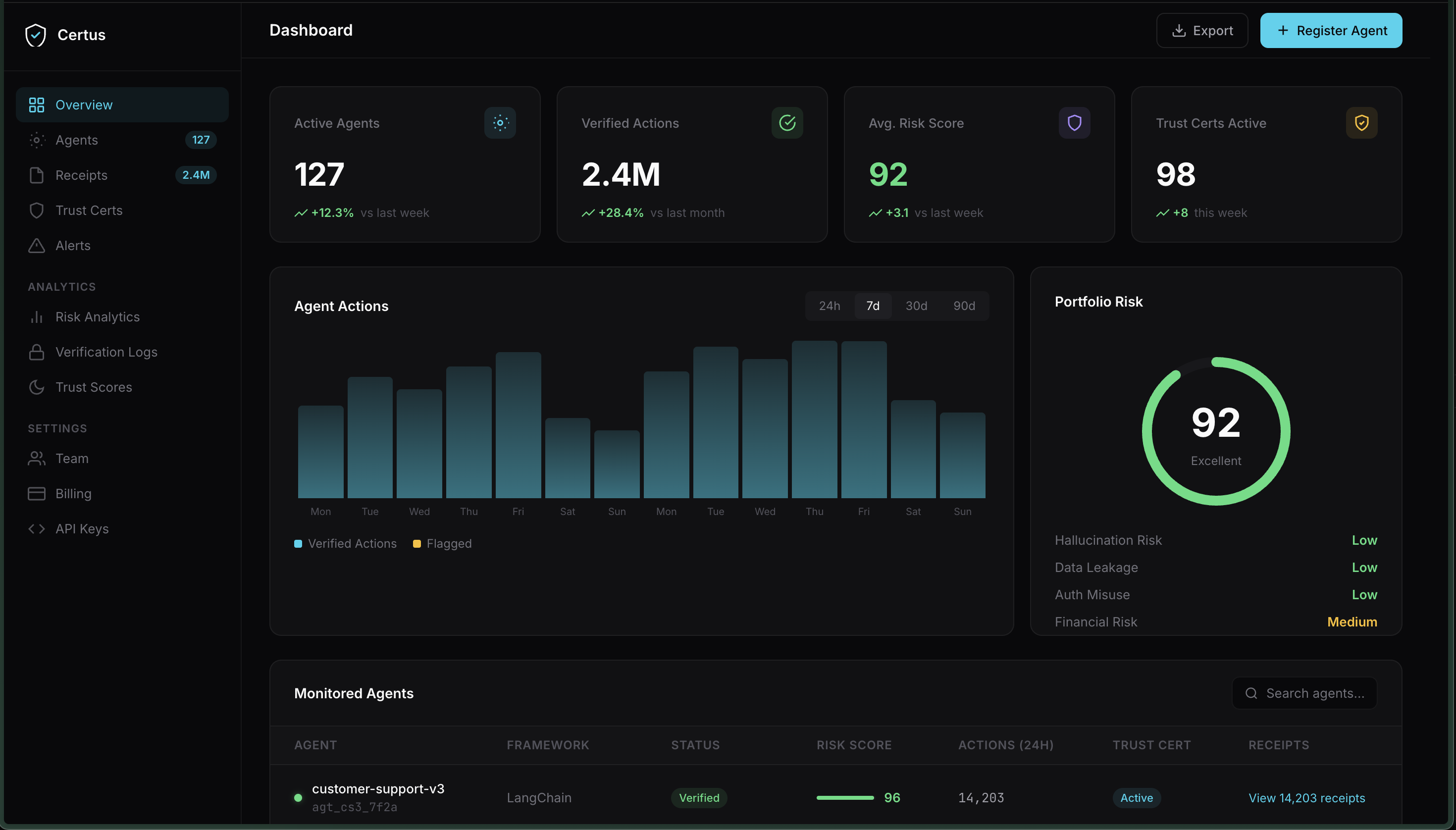Click the Verification Logs lock icon

(x=37, y=352)
